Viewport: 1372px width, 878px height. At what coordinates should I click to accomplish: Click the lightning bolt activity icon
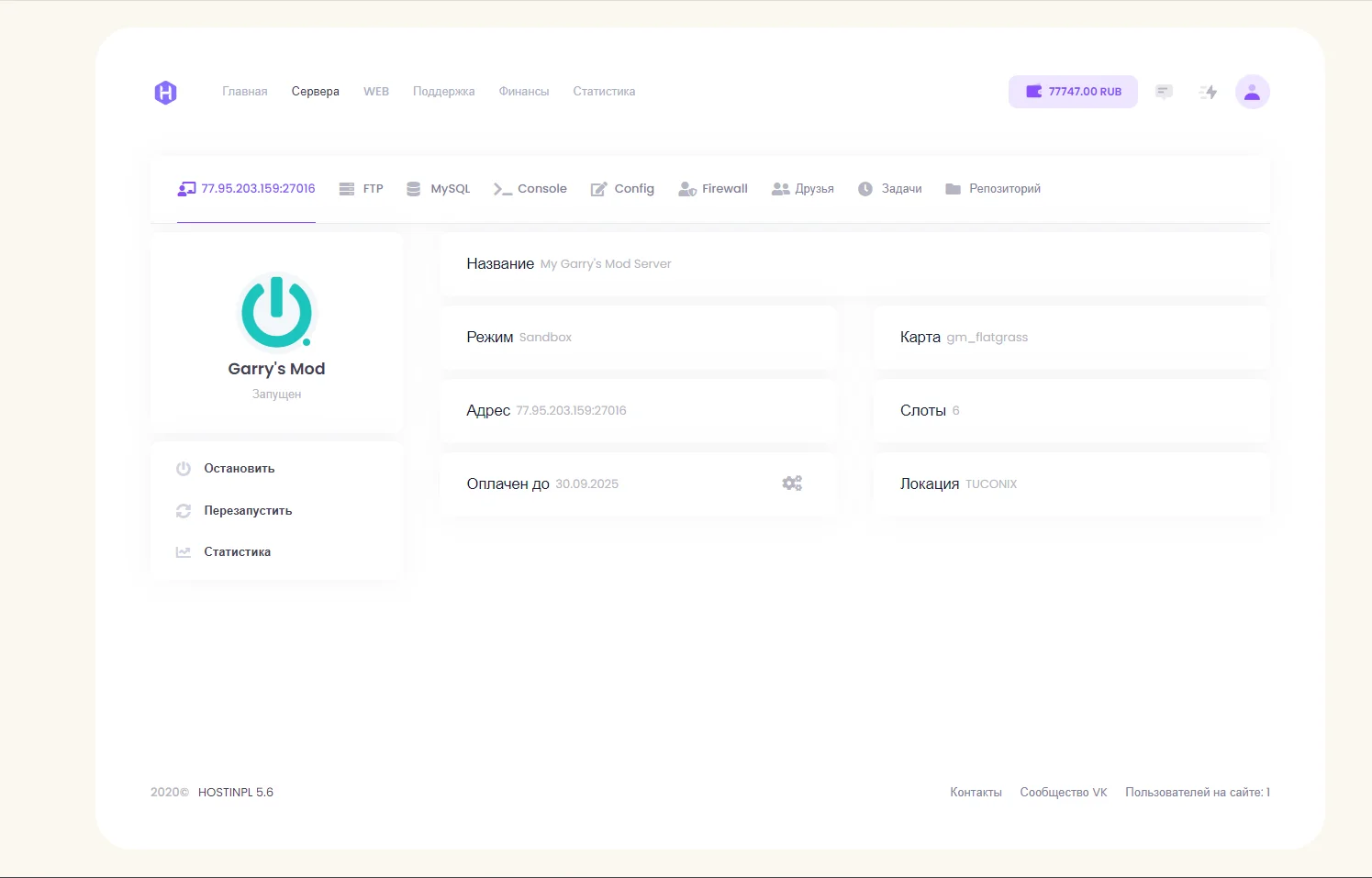1208,92
